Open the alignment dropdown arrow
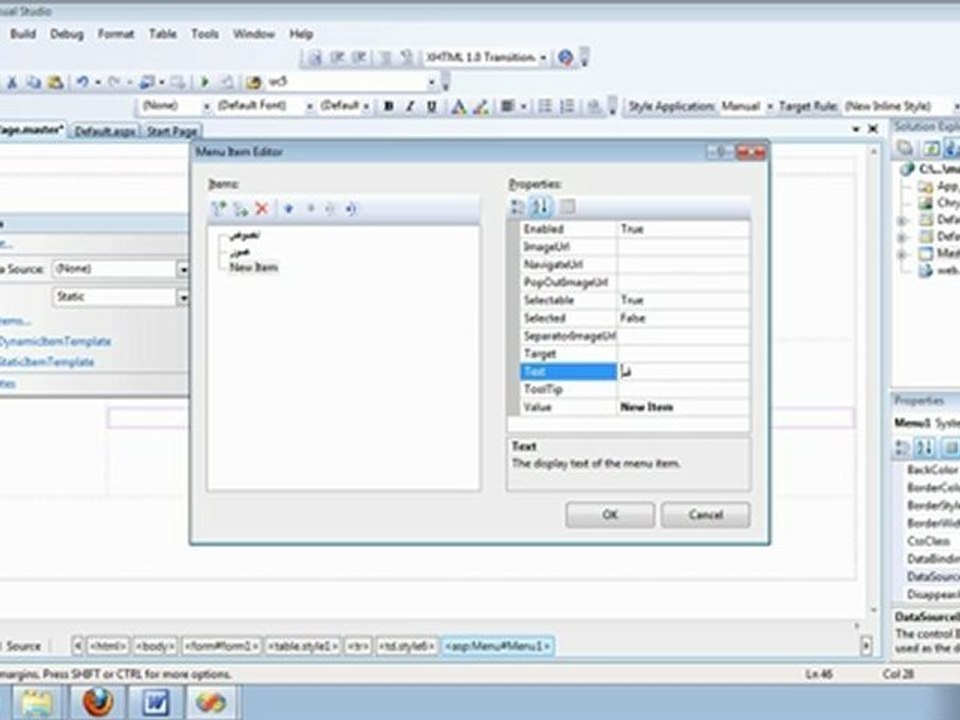 pyautogui.click(x=523, y=107)
